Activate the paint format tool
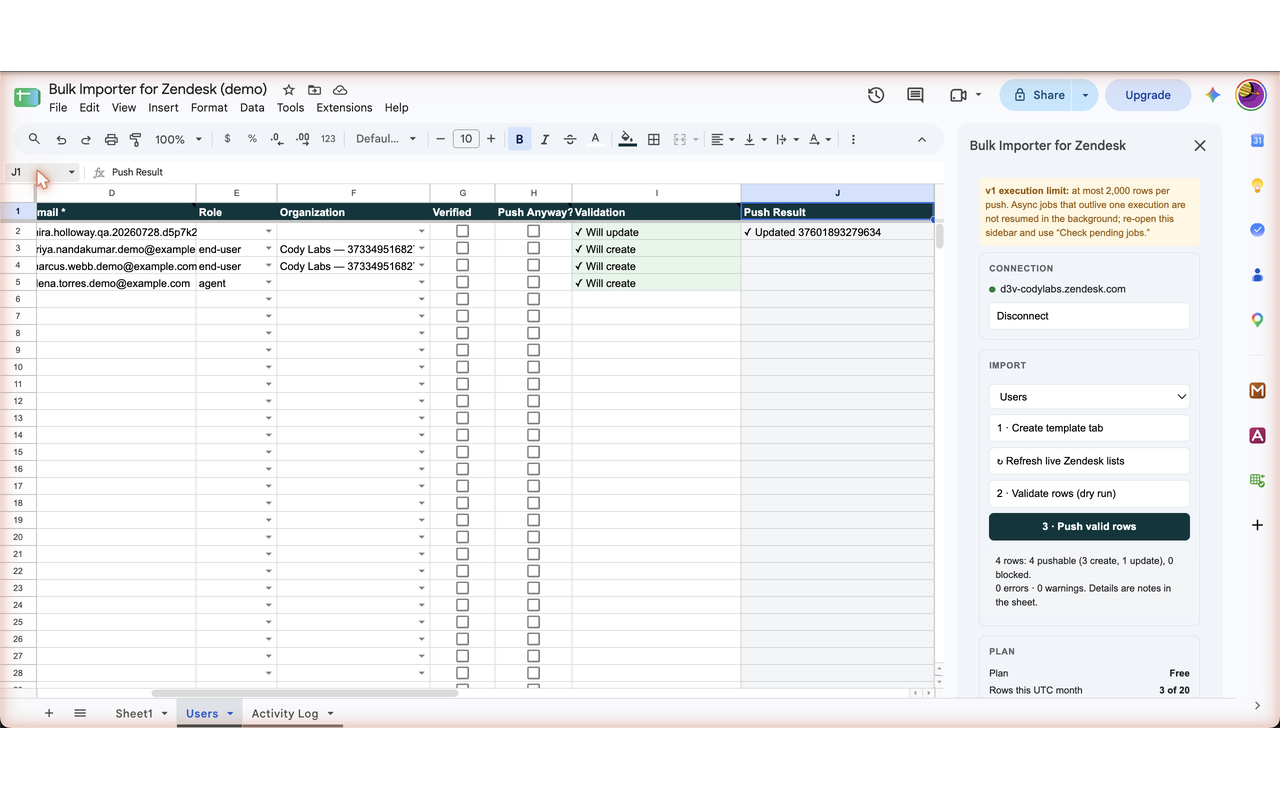Image resolution: width=1280 pixels, height=800 pixels. (x=135, y=139)
